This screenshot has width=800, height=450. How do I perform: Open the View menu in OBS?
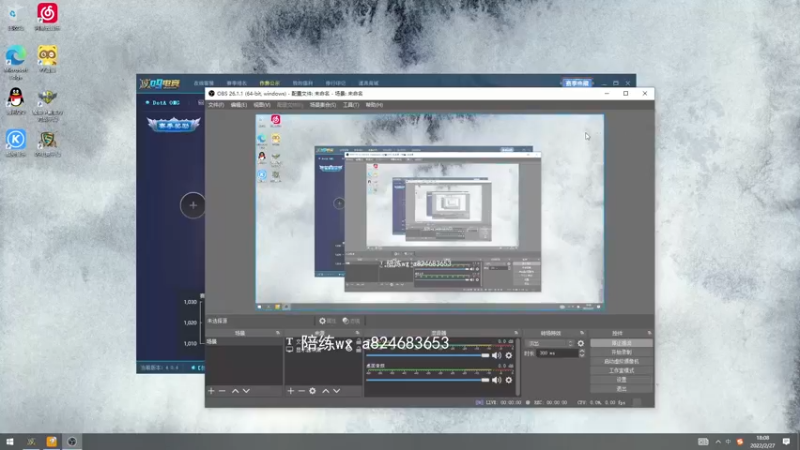(x=262, y=105)
